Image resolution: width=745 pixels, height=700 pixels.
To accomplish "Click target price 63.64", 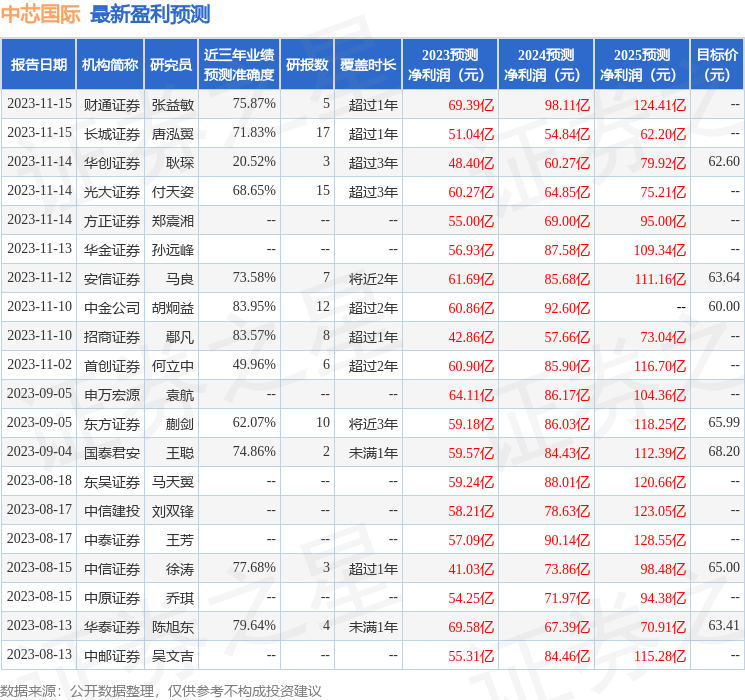I will 724,277.
